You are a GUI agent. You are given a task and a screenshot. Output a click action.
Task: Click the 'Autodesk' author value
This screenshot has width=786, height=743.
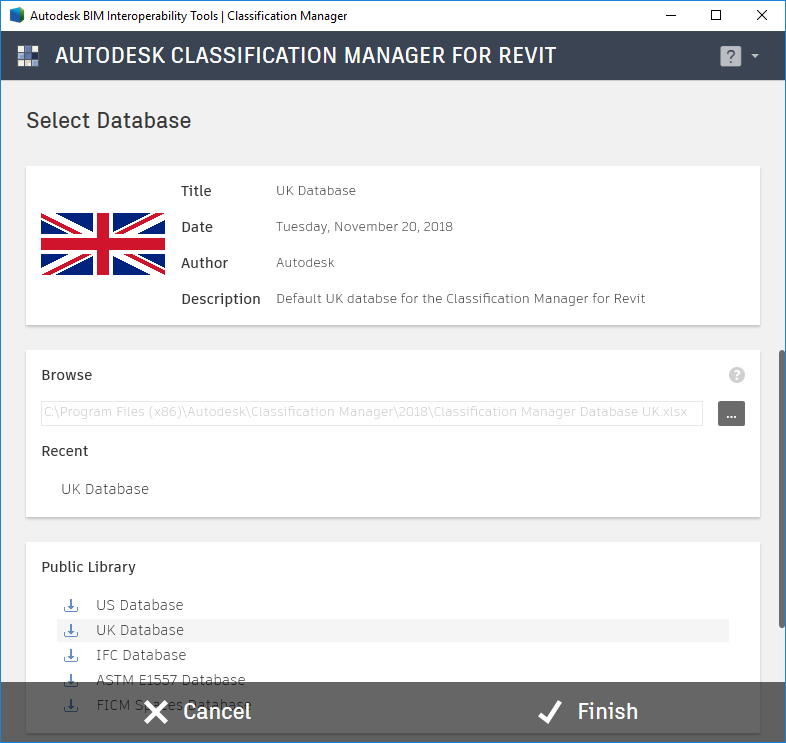305,263
